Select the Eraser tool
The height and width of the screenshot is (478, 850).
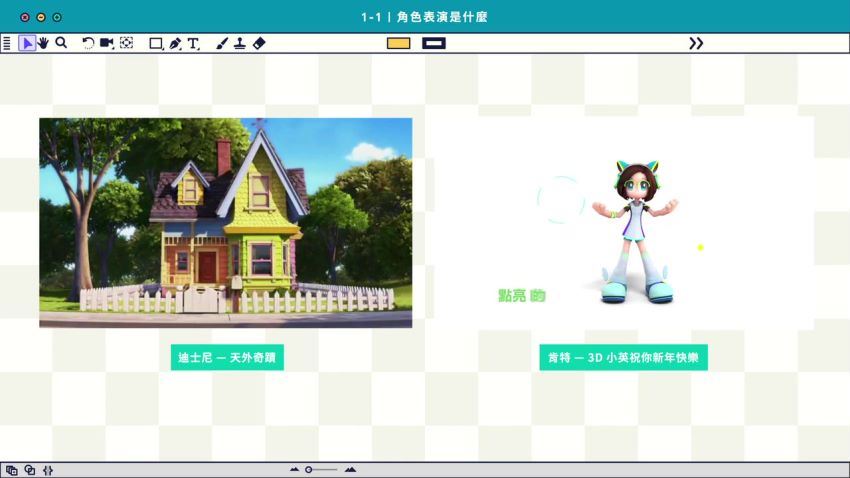(x=259, y=43)
